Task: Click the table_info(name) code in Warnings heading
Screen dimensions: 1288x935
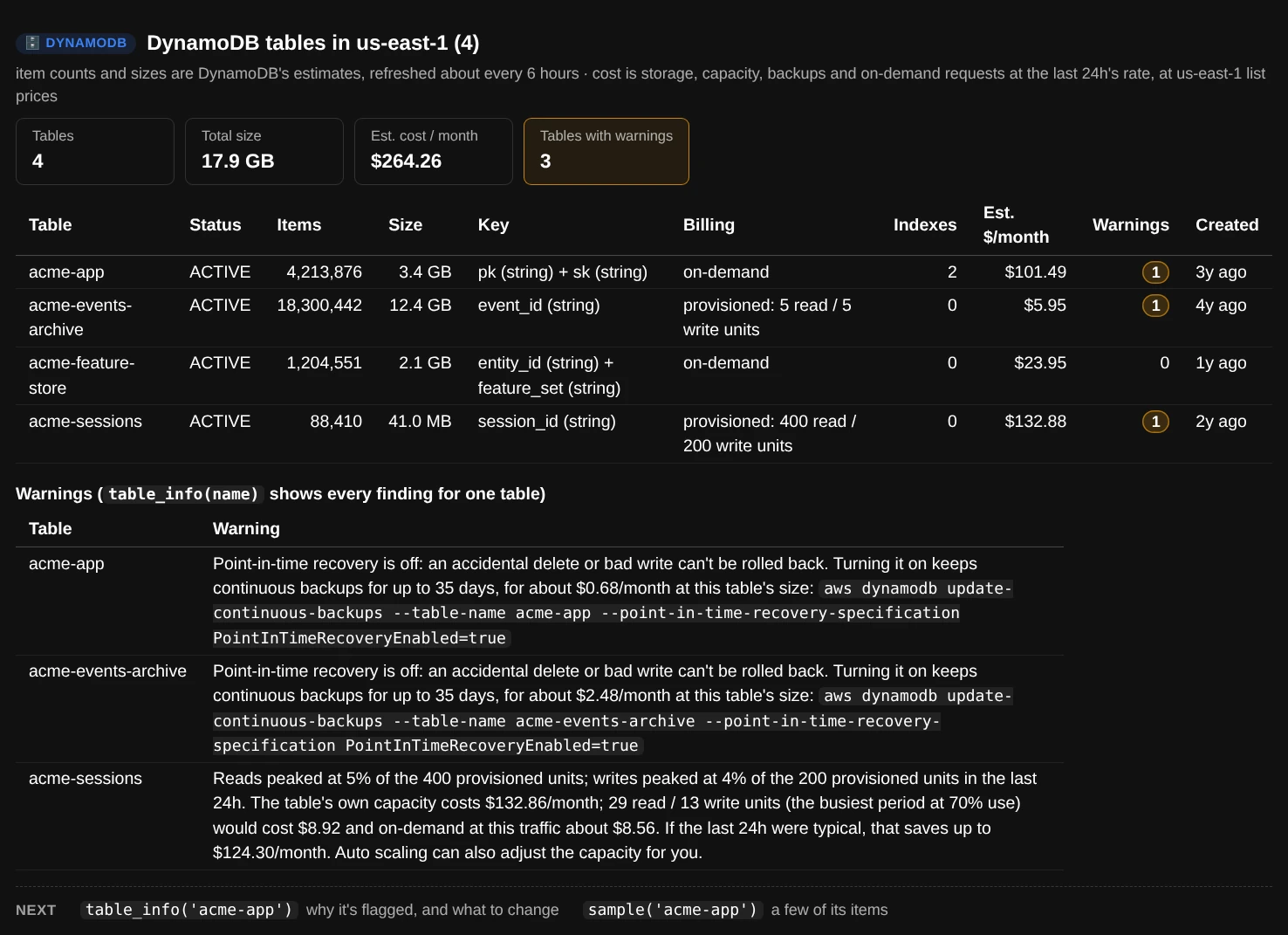Action: click(x=184, y=494)
